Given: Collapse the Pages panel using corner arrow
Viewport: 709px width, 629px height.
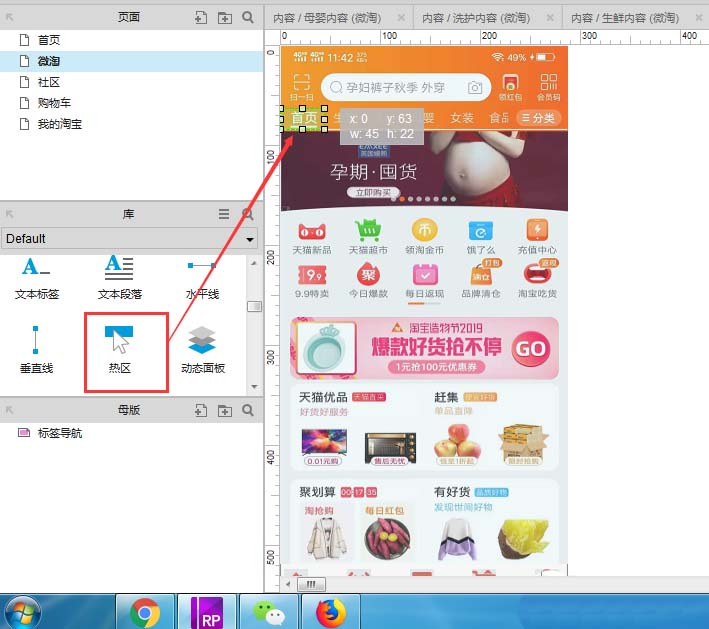Looking at the screenshot, I should click(9, 17).
